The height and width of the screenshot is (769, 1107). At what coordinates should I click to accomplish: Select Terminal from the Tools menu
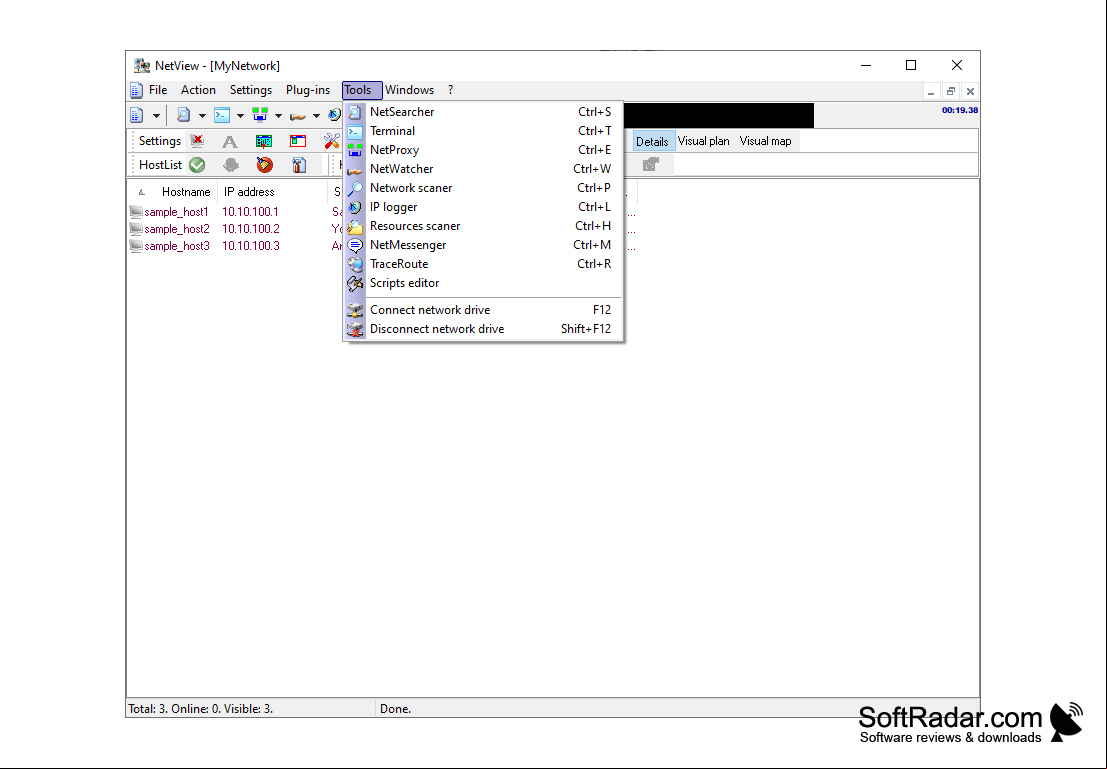pyautogui.click(x=483, y=131)
